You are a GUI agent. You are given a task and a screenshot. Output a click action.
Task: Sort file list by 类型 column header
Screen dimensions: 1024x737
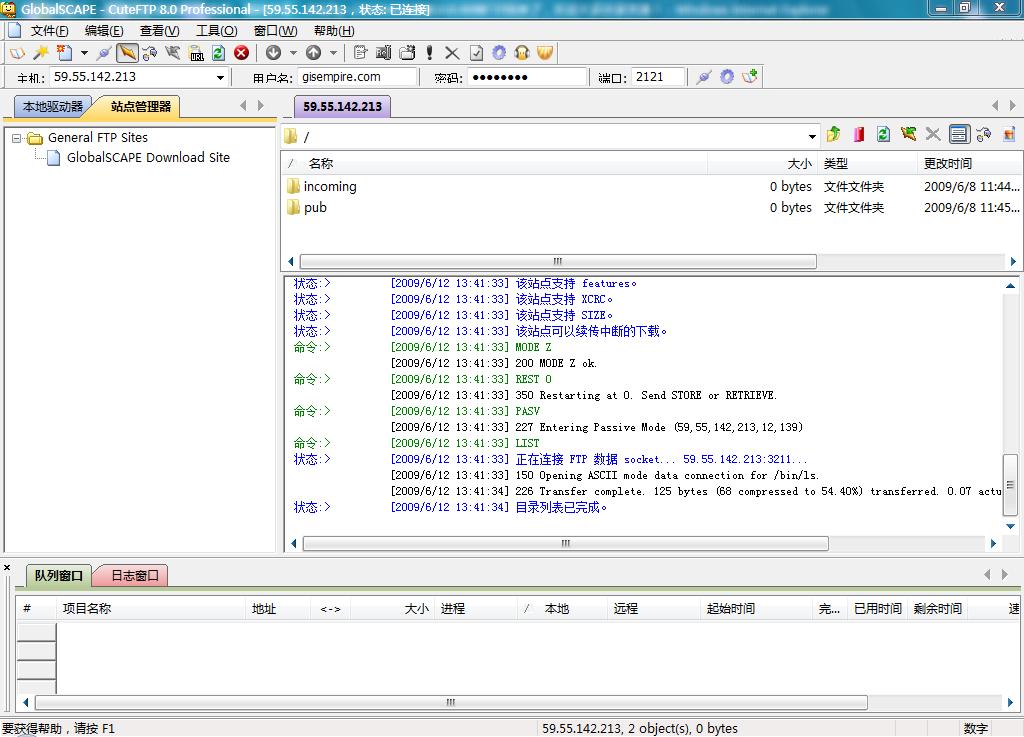[867, 164]
